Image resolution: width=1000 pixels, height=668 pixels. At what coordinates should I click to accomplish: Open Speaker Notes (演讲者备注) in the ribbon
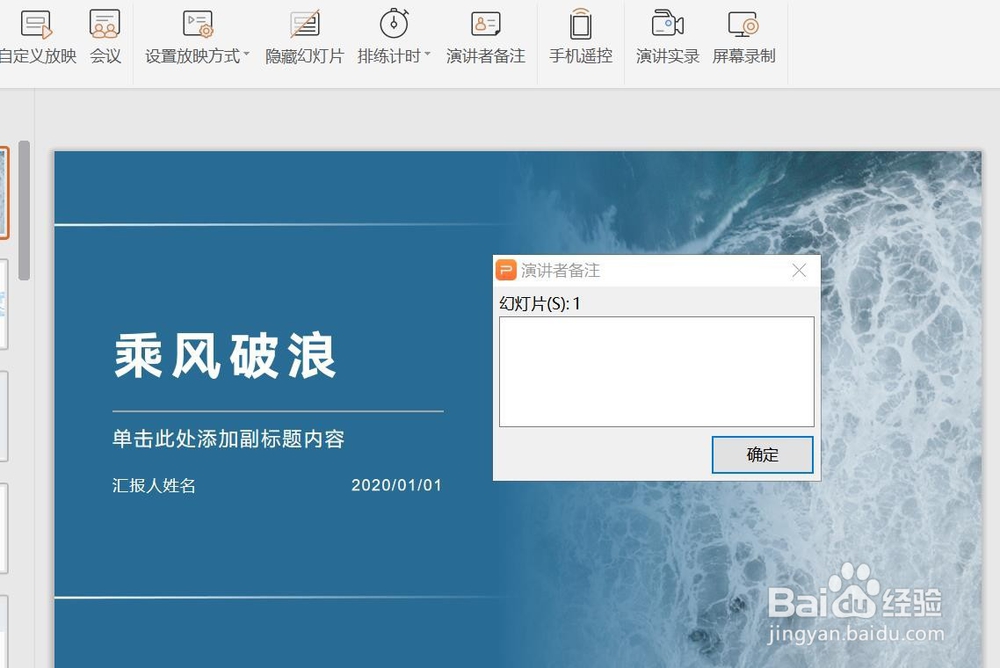click(486, 37)
